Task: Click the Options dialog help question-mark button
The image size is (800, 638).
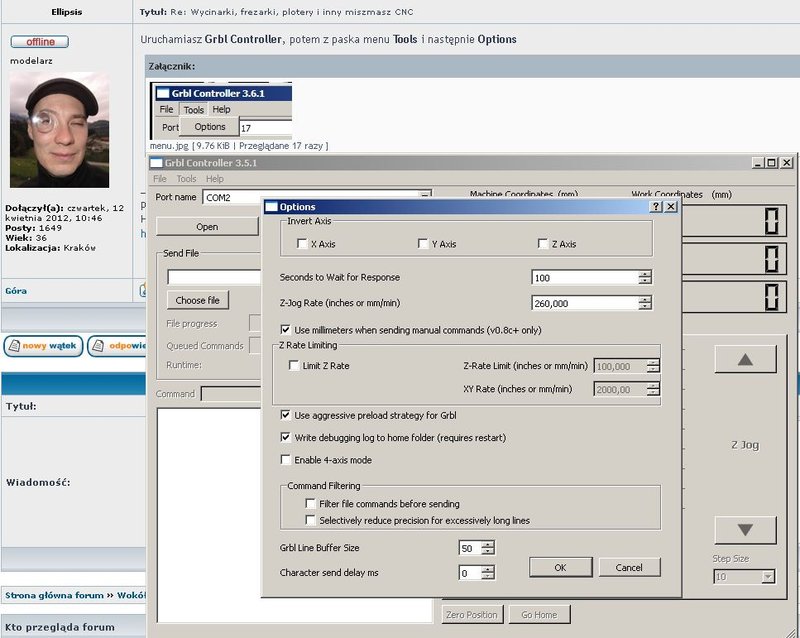Action: [x=656, y=207]
